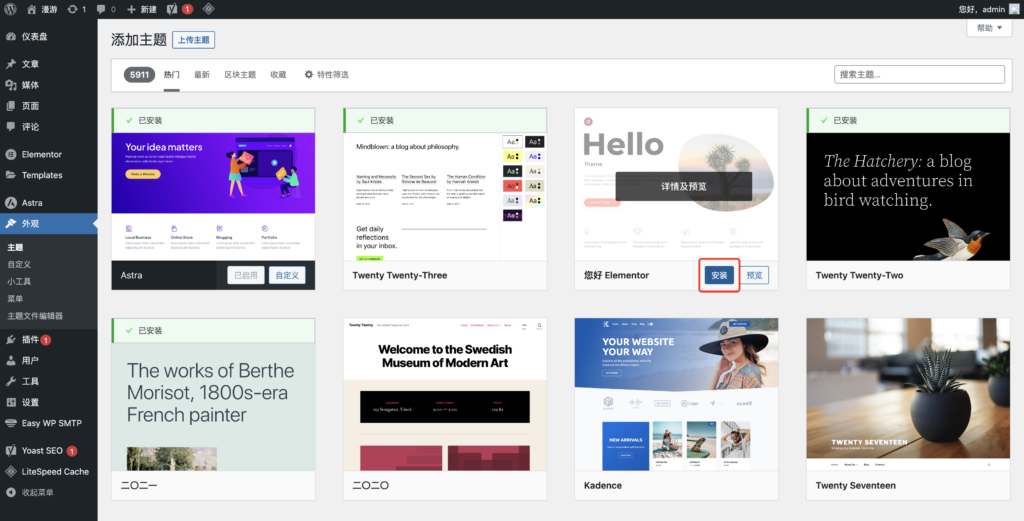Open 自定义 submenu item
The image size is (1024, 521).
pos(19,264)
